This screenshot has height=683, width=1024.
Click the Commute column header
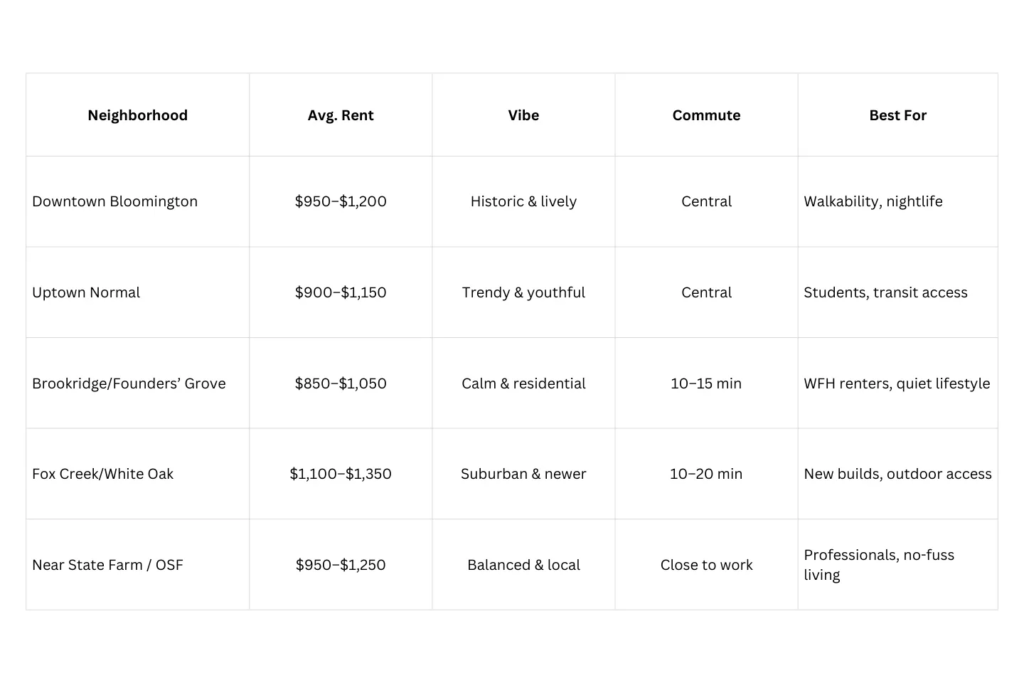tap(706, 115)
